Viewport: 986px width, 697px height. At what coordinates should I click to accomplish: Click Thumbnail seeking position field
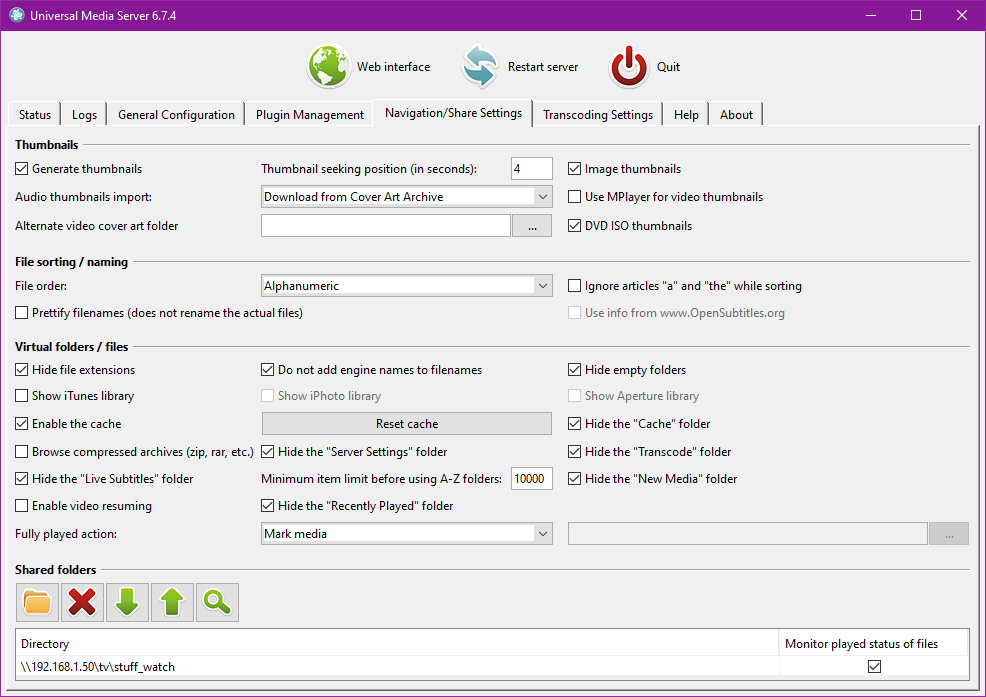pos(532,169)
